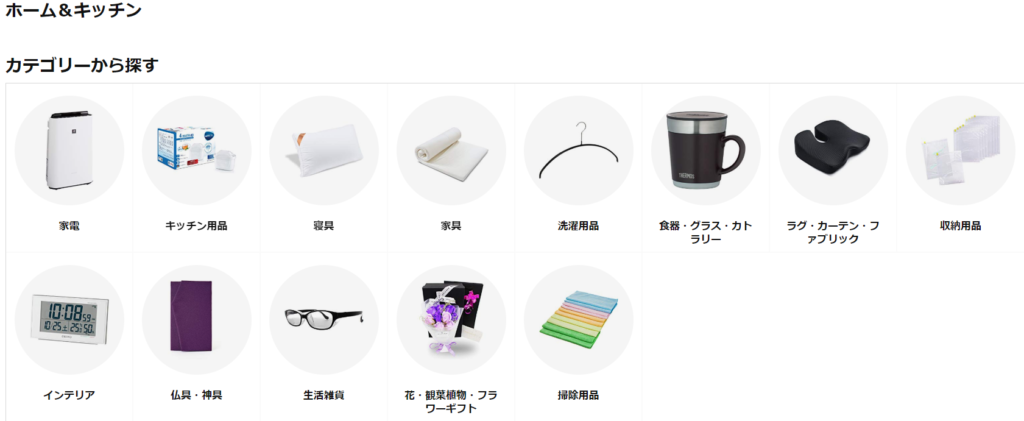Click the black seat cushion image
This screenshot has height=421, width=1024.
[833, 150]
